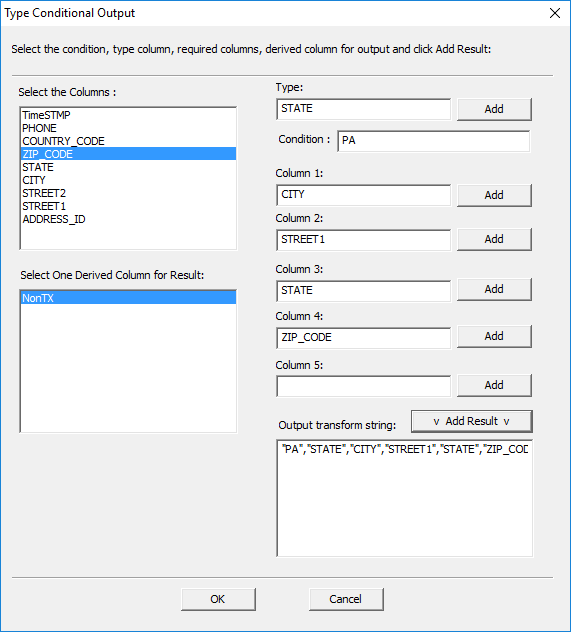Click Add button for Column 3
The width and height of the screenshot is (571, 632).
point(494,289)
